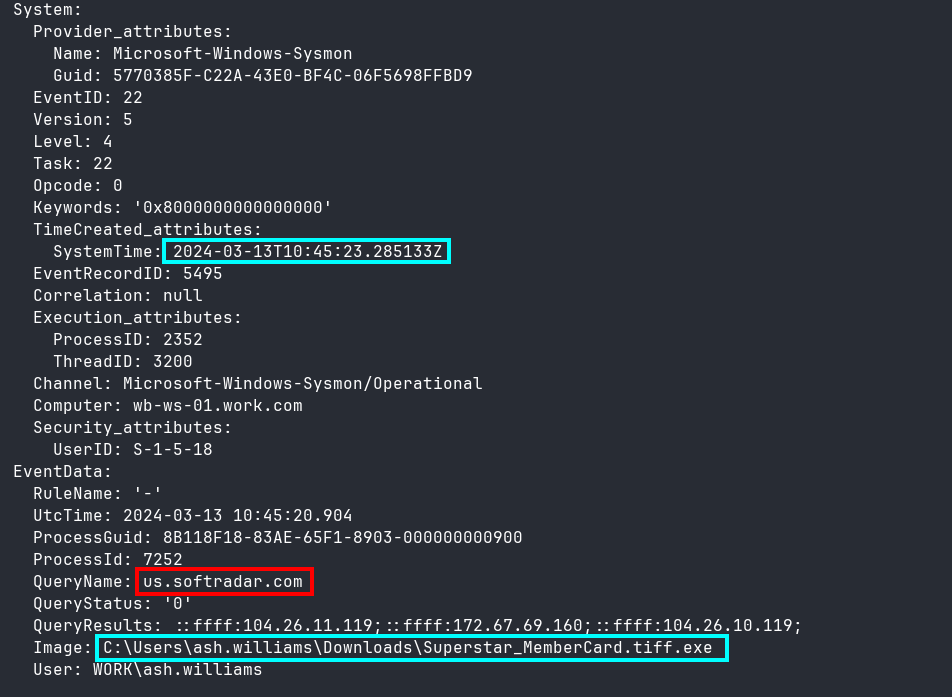952x697 pixels.
Task: Click the highlighted SystemTime timestamp value
Action: 307,251
